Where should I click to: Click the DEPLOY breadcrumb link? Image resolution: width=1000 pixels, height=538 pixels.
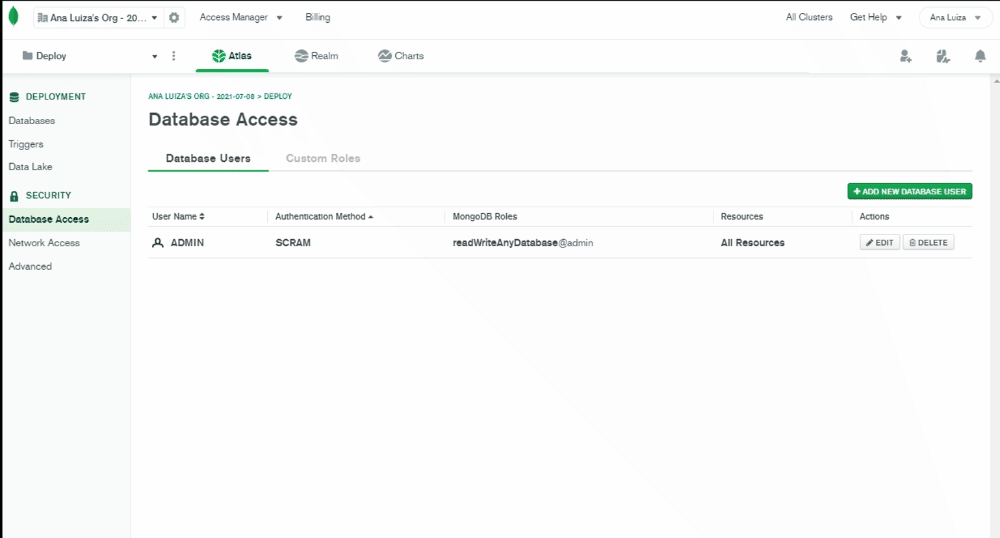pos(278,96)
